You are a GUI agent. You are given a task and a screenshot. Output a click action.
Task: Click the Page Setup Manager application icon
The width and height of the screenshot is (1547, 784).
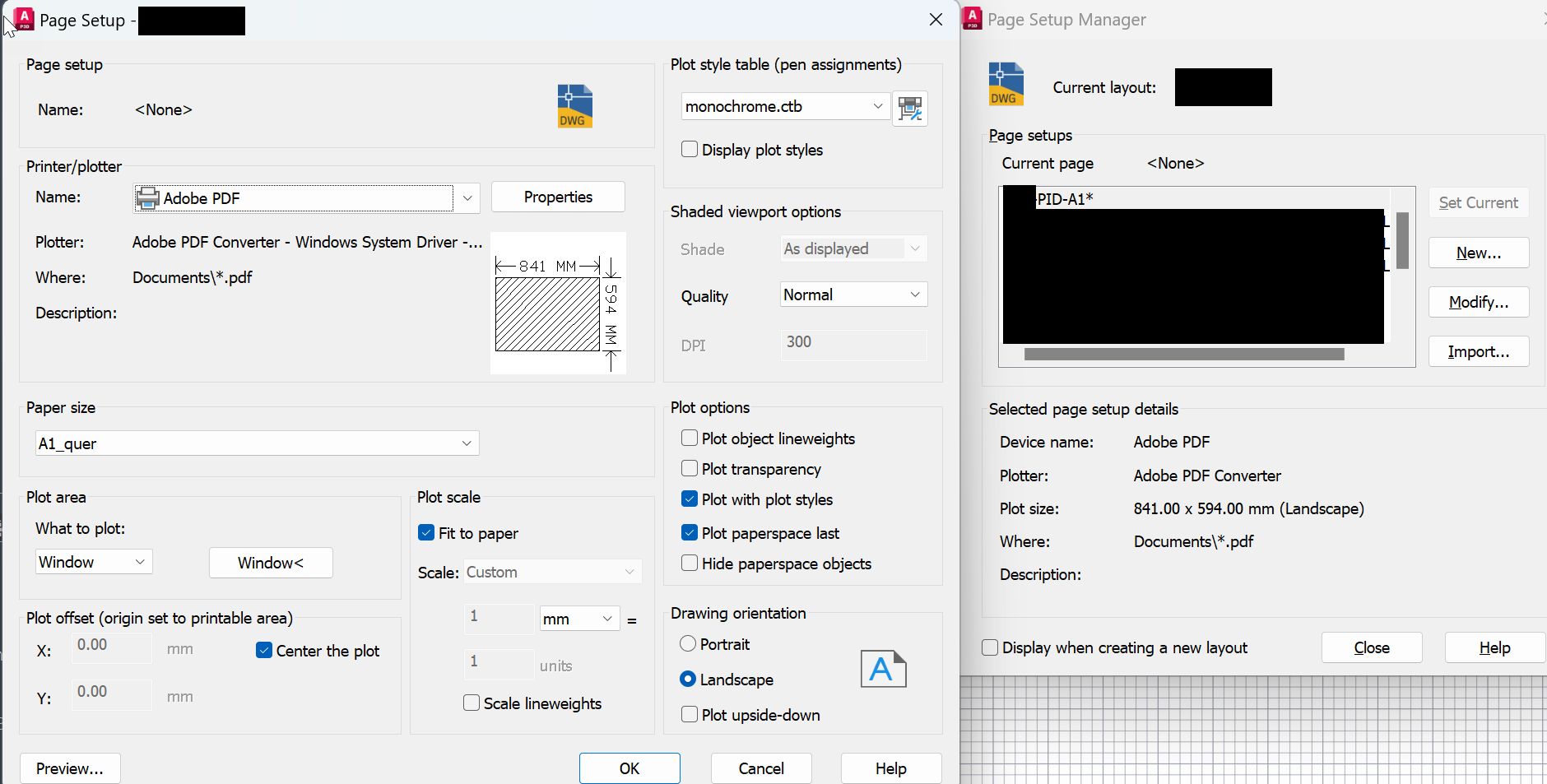click(972, 18)
